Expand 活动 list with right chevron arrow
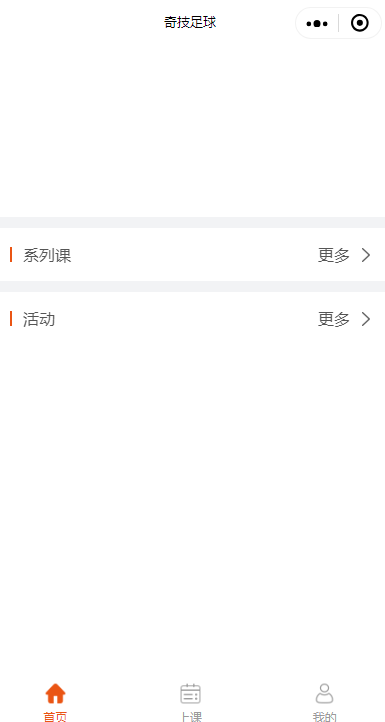This screenshot has height=722, width=385. click(x=366, y=319)
